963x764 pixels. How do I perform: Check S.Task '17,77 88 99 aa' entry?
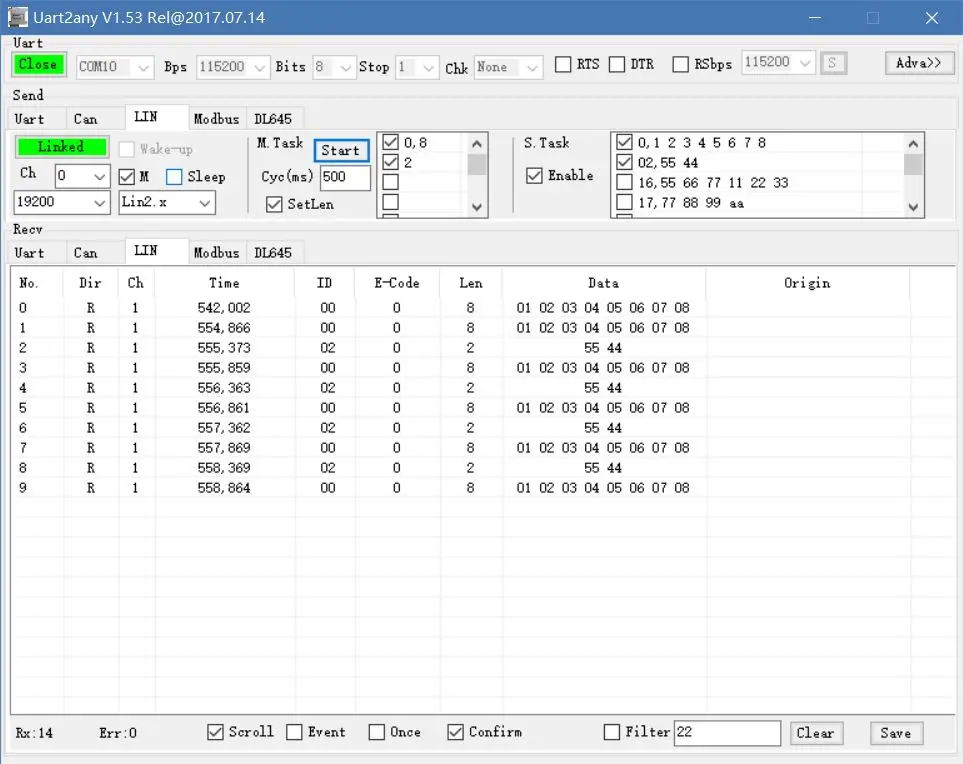coord(624,202)
